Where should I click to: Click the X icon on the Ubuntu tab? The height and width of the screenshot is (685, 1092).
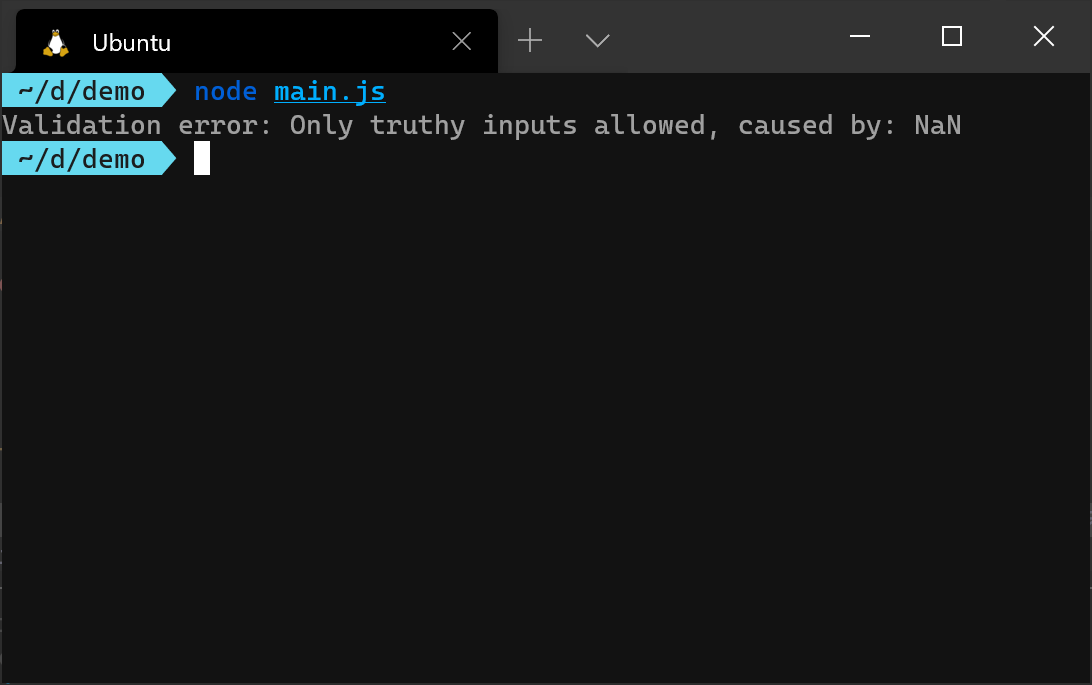[x=461, y=41]
